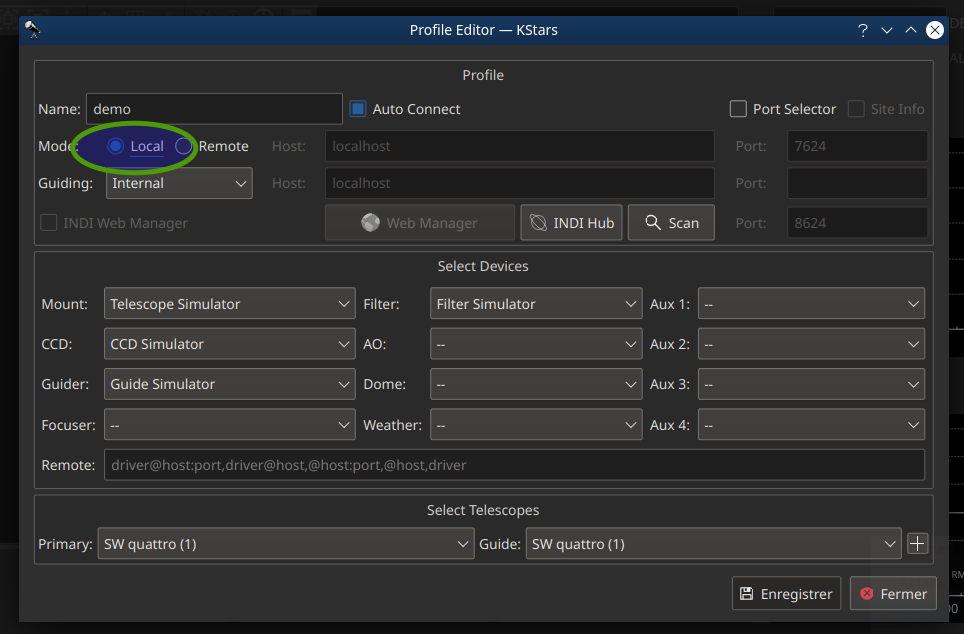
Task: Click the Guiding Host field showing localhost
Action: (520, 183)
